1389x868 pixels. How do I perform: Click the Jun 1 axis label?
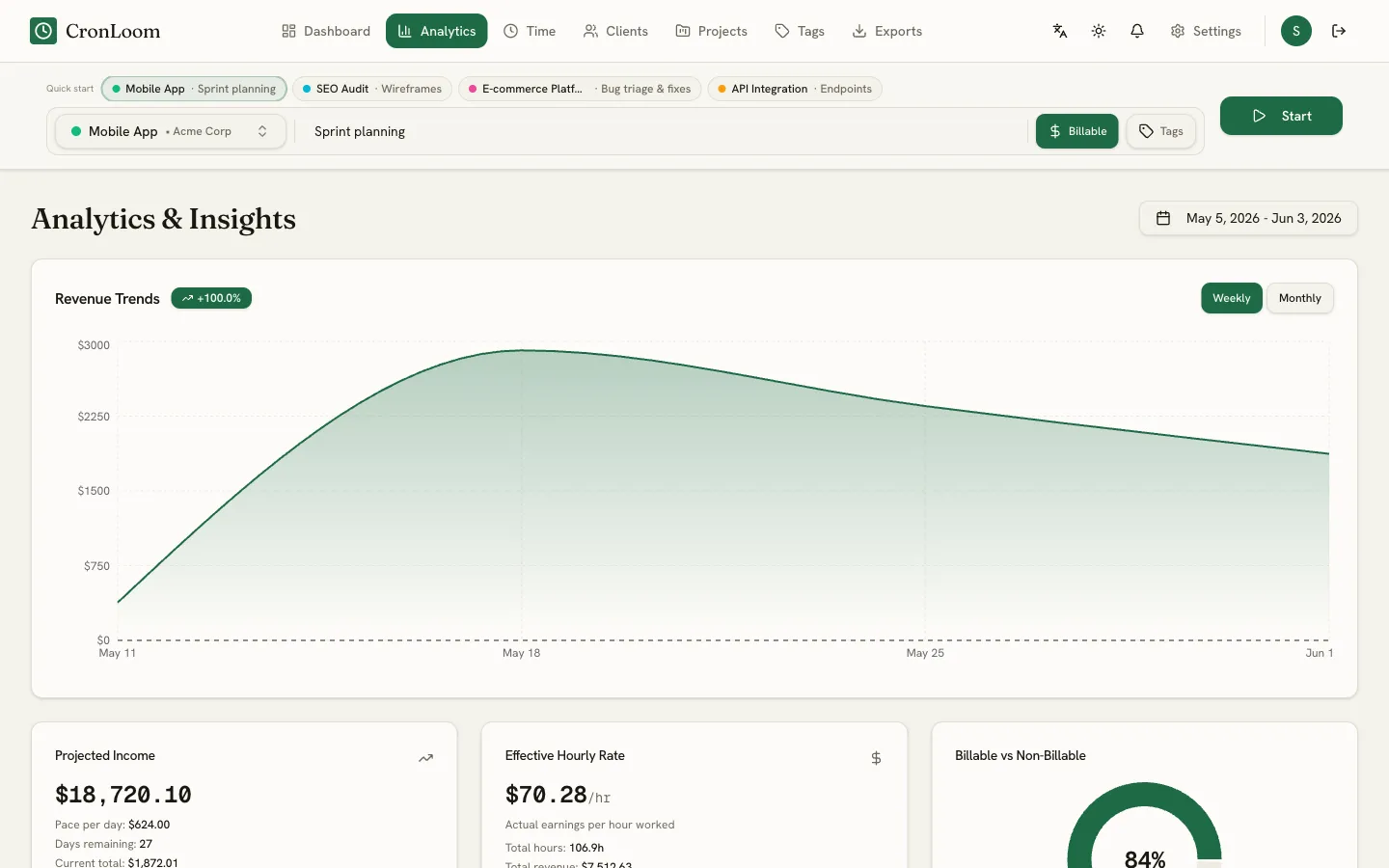click(x=1320, y=653)
